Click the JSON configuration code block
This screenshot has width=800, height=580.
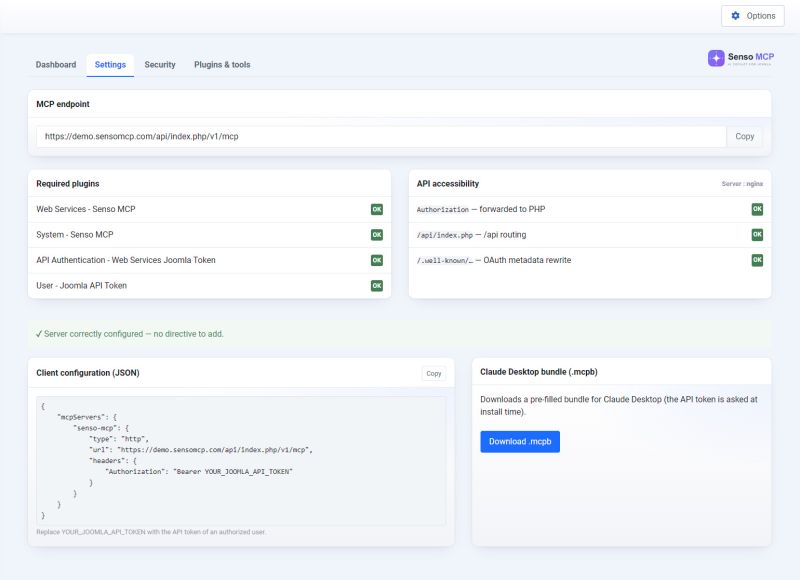coord(241,461)
